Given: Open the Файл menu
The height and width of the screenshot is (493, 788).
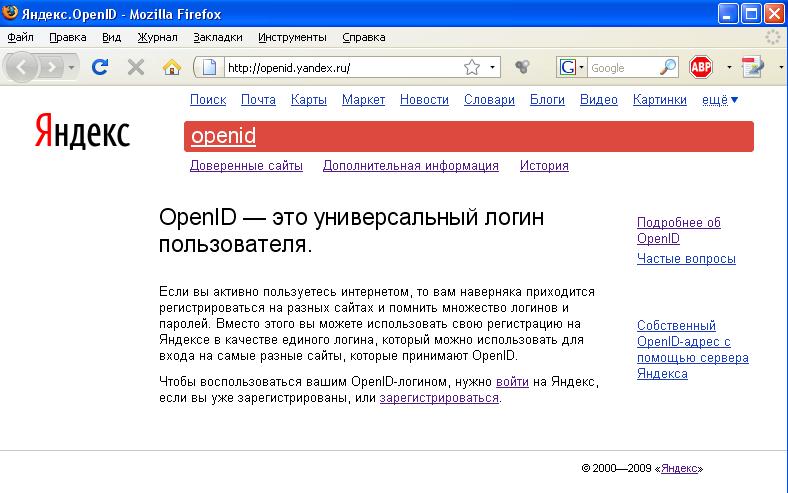Looking at the screenshot, I should [x=20, y=37].
